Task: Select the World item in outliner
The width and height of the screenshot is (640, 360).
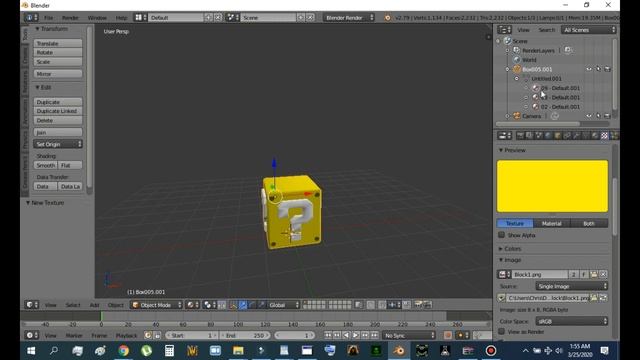Action: pos(529,60)
